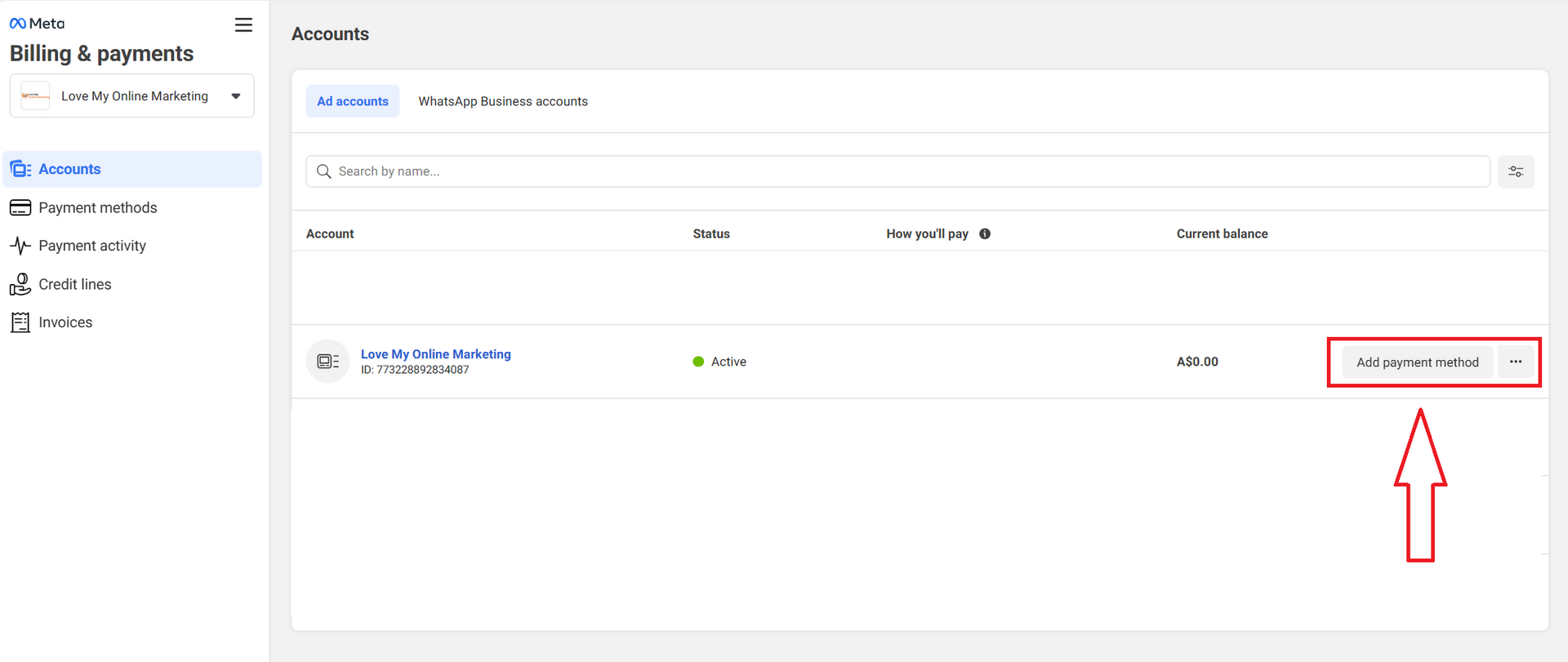Image resolution: width=1568 pixels, height=662 pixels.
Task: Click the ad account avatar icon
Action: click(x=327, y=362)
